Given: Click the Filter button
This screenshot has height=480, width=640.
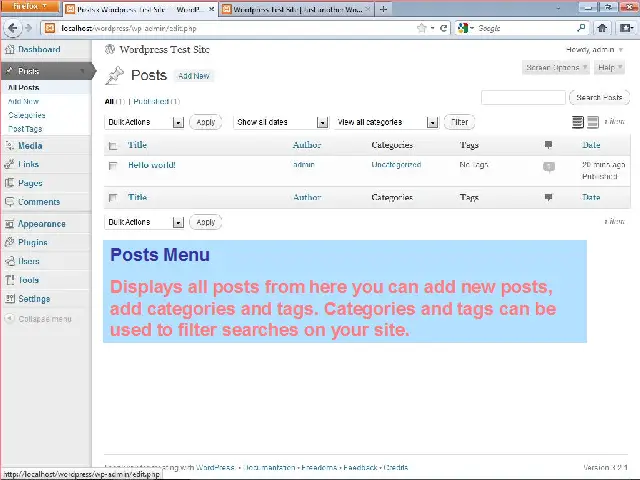Looking at the screenshot, I should (x=459, y=122).
